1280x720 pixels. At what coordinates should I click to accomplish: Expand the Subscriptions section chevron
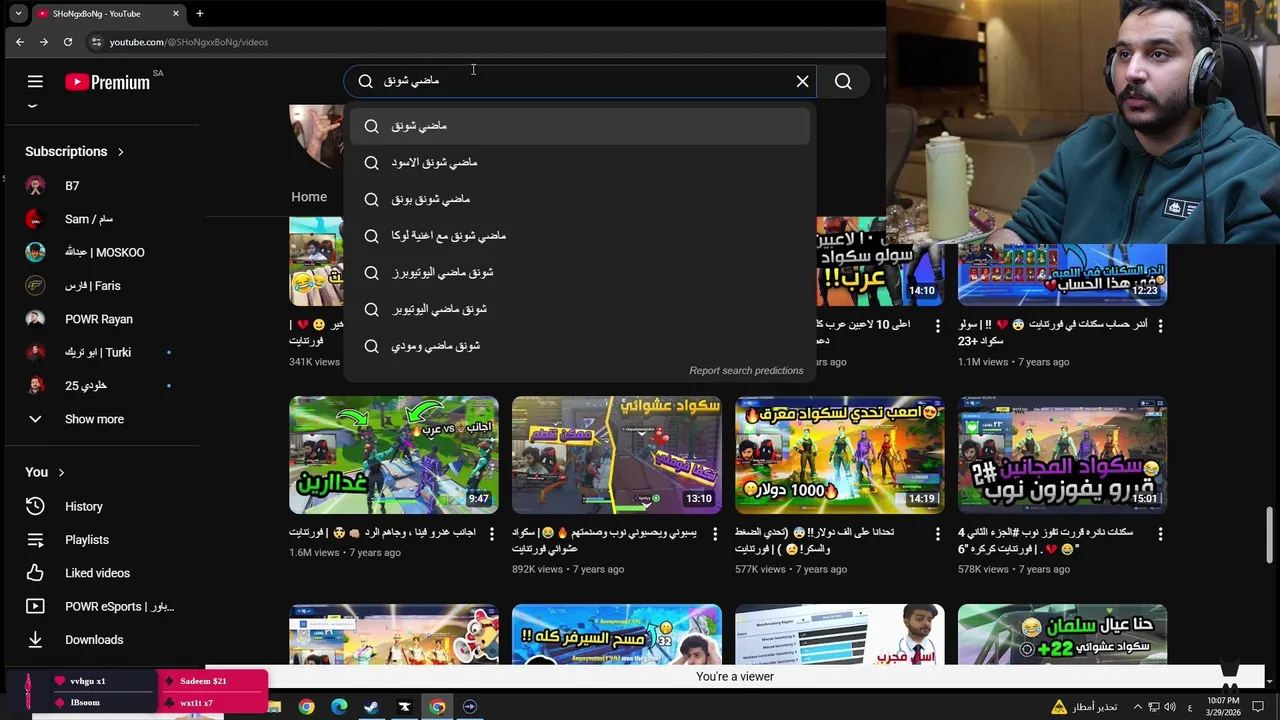(x=121, y=152)
